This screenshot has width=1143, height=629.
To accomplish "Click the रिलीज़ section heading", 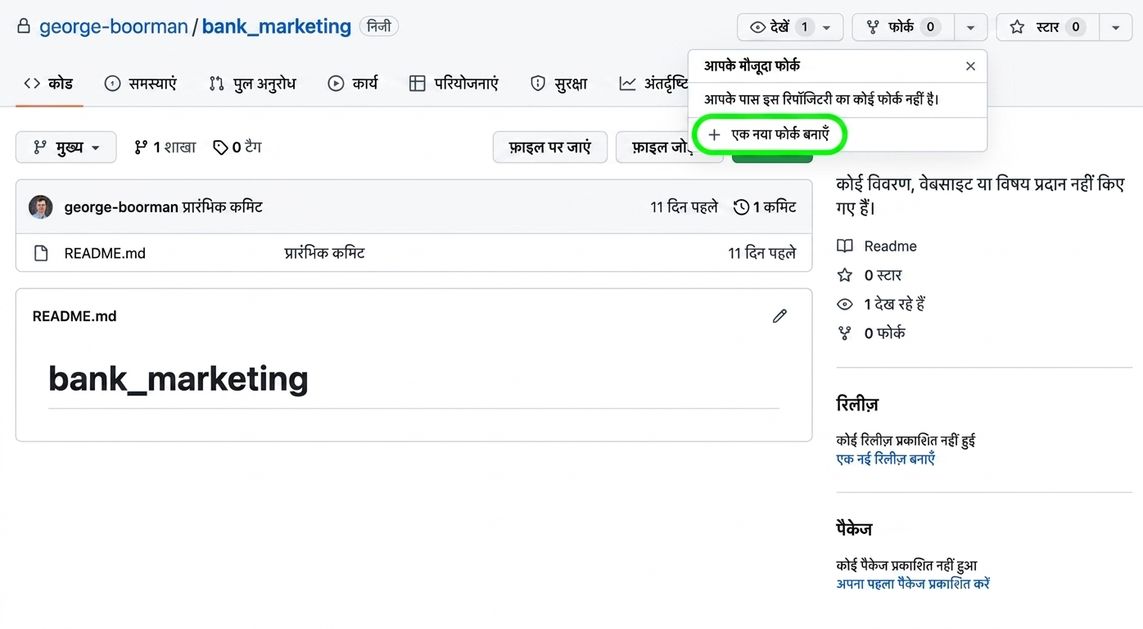I will (857, 404).
